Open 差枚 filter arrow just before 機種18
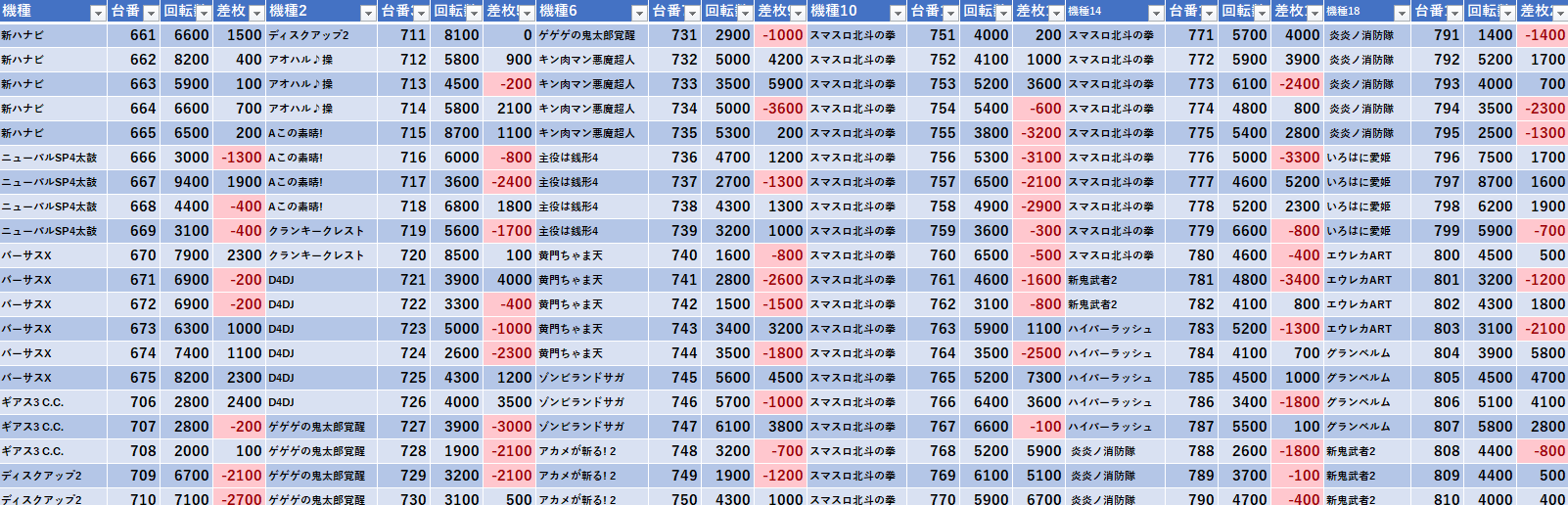The width and height of the screenshot is (1568, 505). (x=1314, y=13)
